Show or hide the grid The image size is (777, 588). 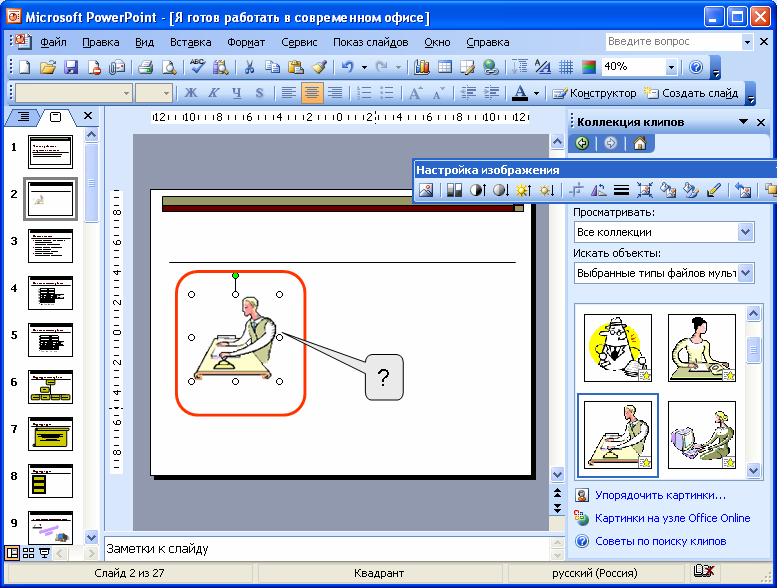click(x=566, y=67)
